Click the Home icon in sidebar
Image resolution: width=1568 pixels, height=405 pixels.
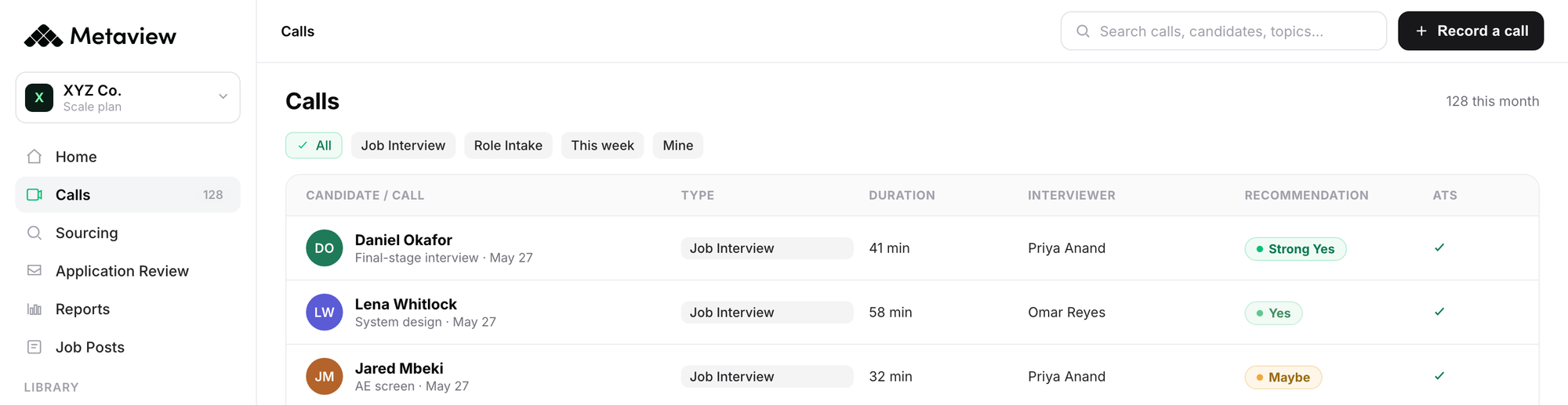34,157
